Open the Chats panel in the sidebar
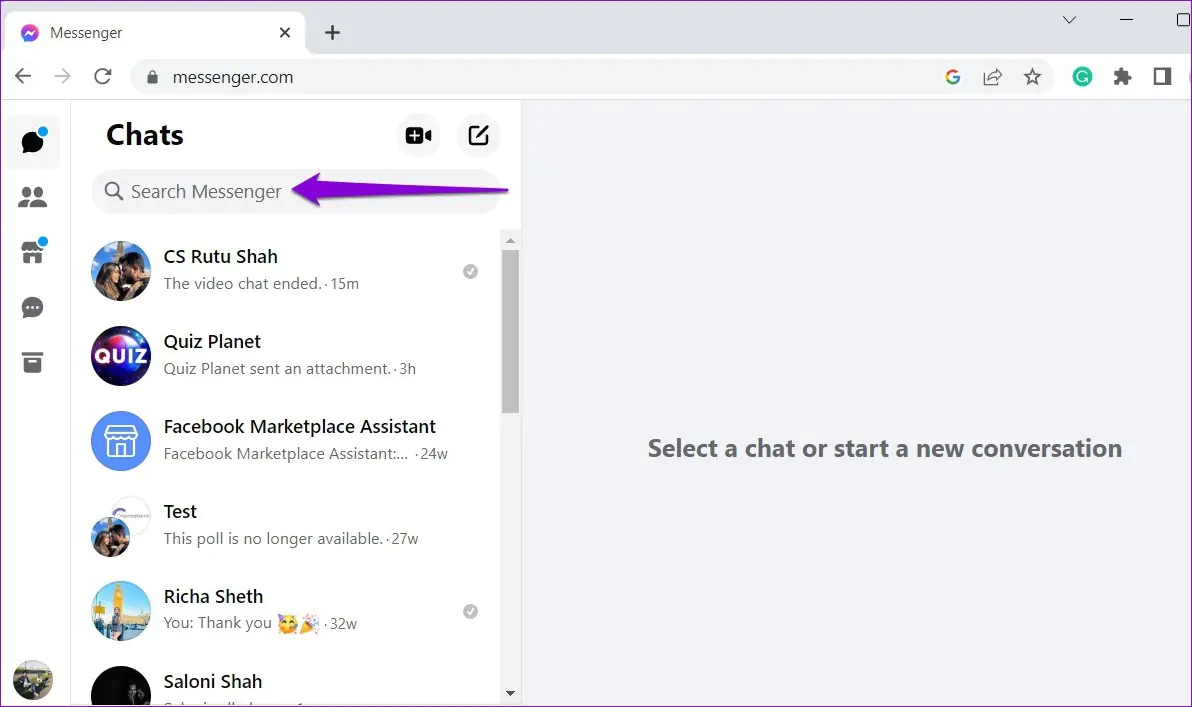 click(x=33, y=141)
